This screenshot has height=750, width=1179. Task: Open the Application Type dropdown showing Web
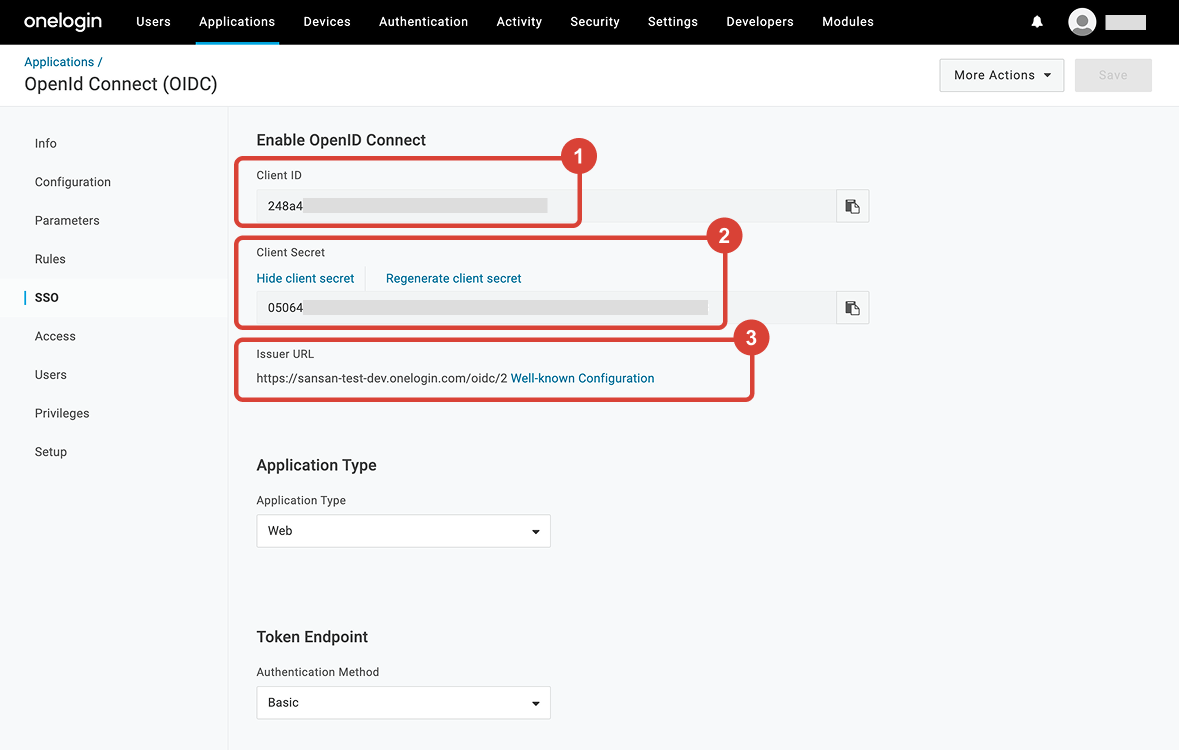click(x=403, y=531)
